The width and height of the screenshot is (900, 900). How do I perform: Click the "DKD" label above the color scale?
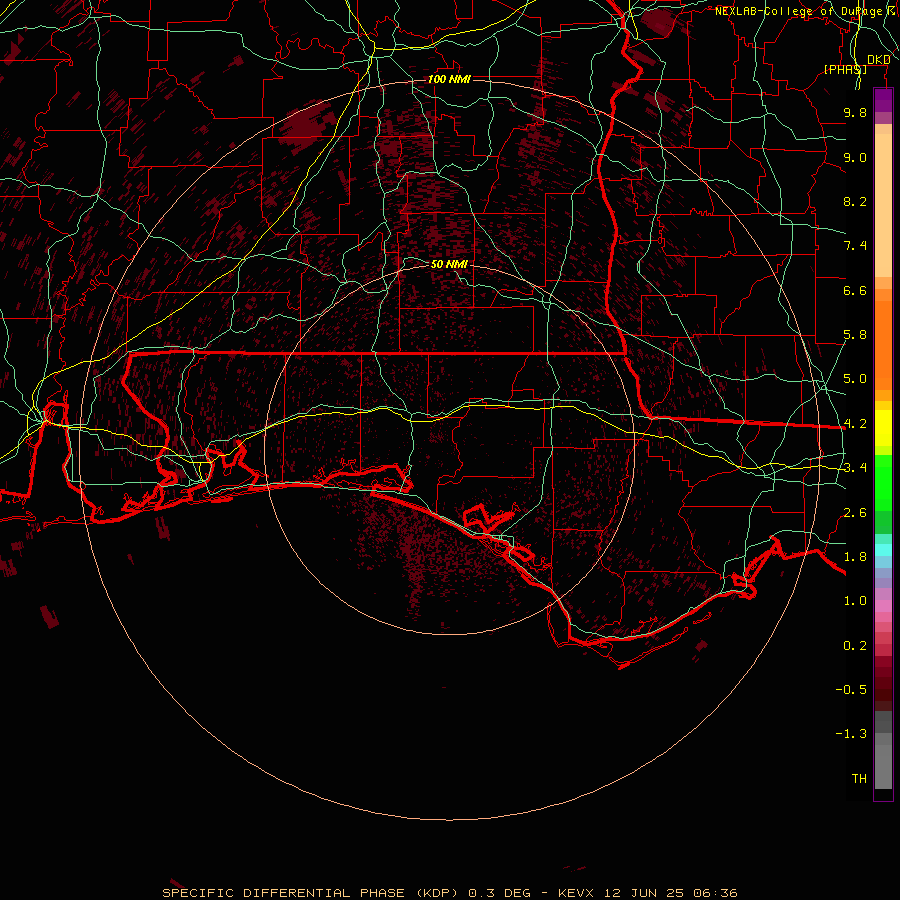tap(879, 60)
